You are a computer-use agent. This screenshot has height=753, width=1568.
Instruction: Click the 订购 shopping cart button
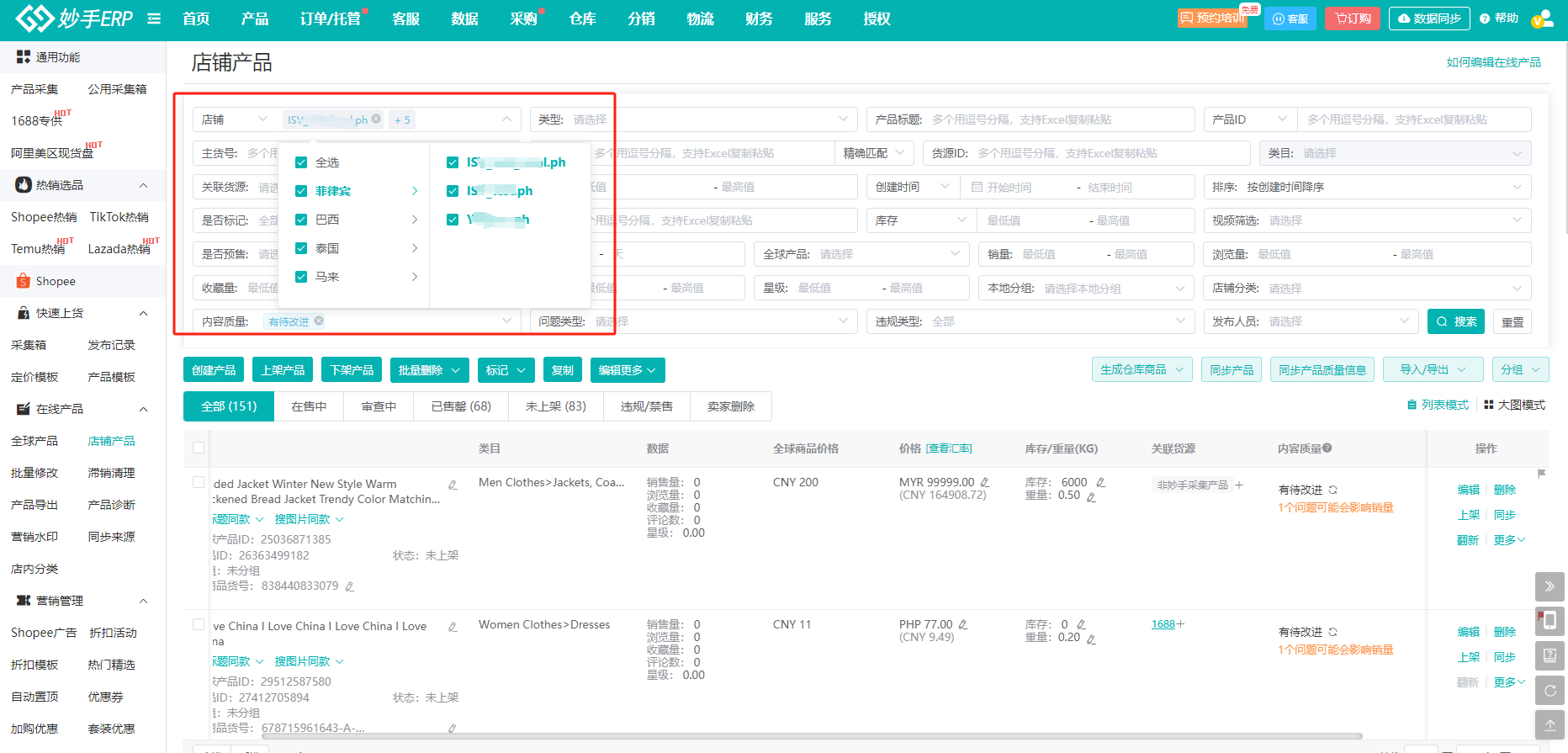click(x=1353, y=19)
